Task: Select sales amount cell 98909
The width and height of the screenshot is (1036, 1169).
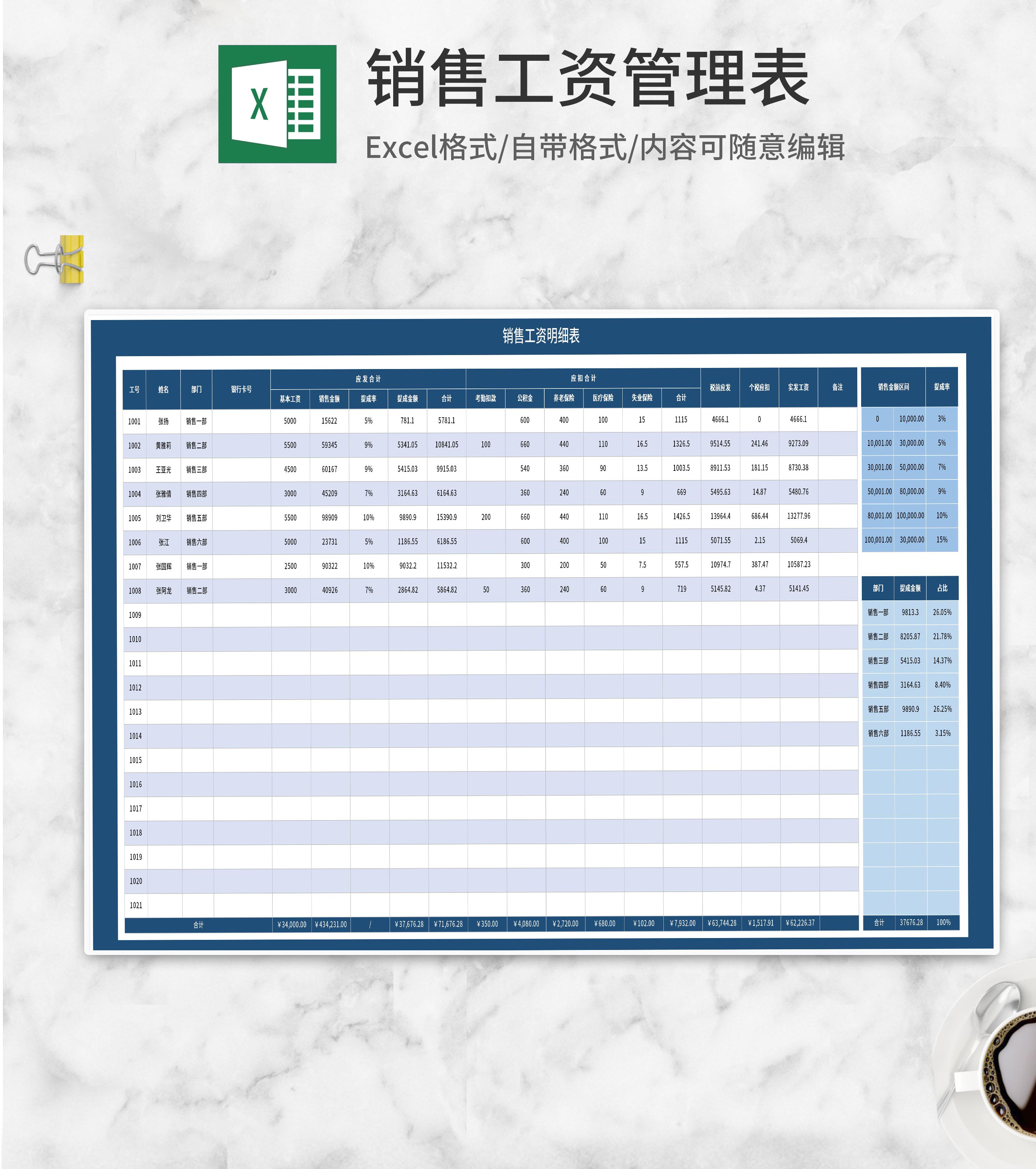Action: pos(330,517)
